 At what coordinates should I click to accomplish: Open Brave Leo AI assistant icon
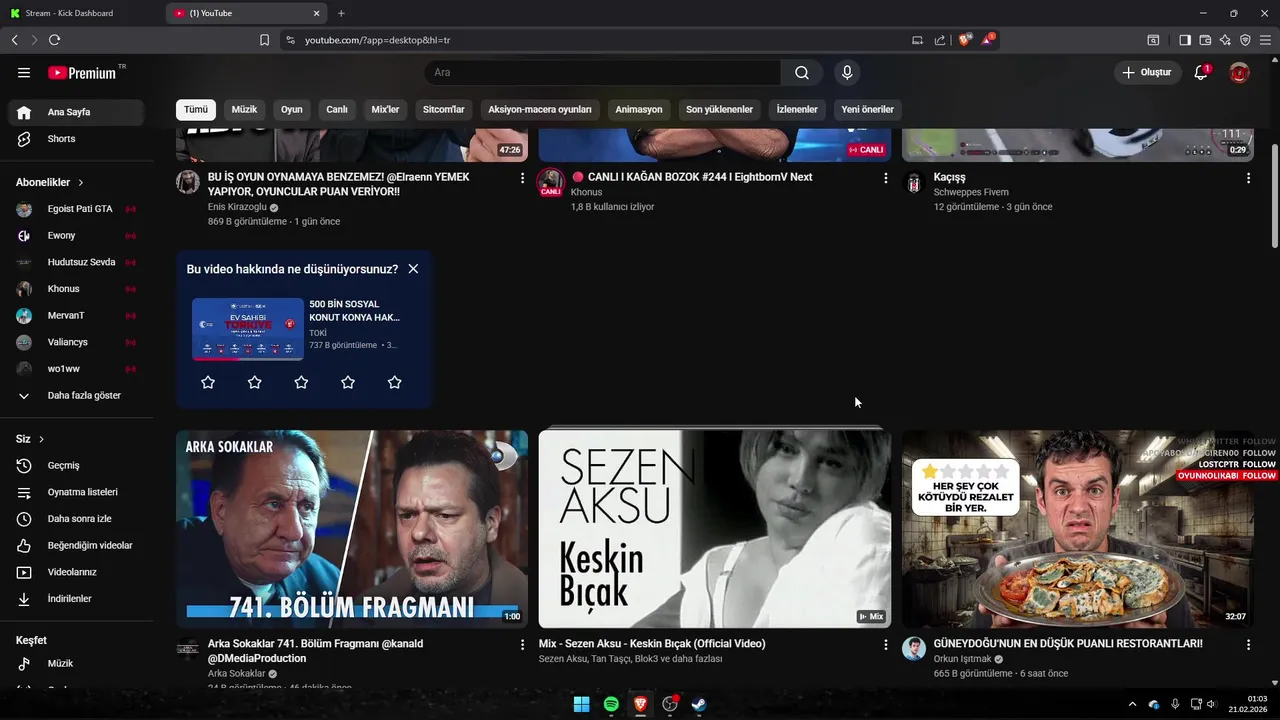tap(1225, 40)
